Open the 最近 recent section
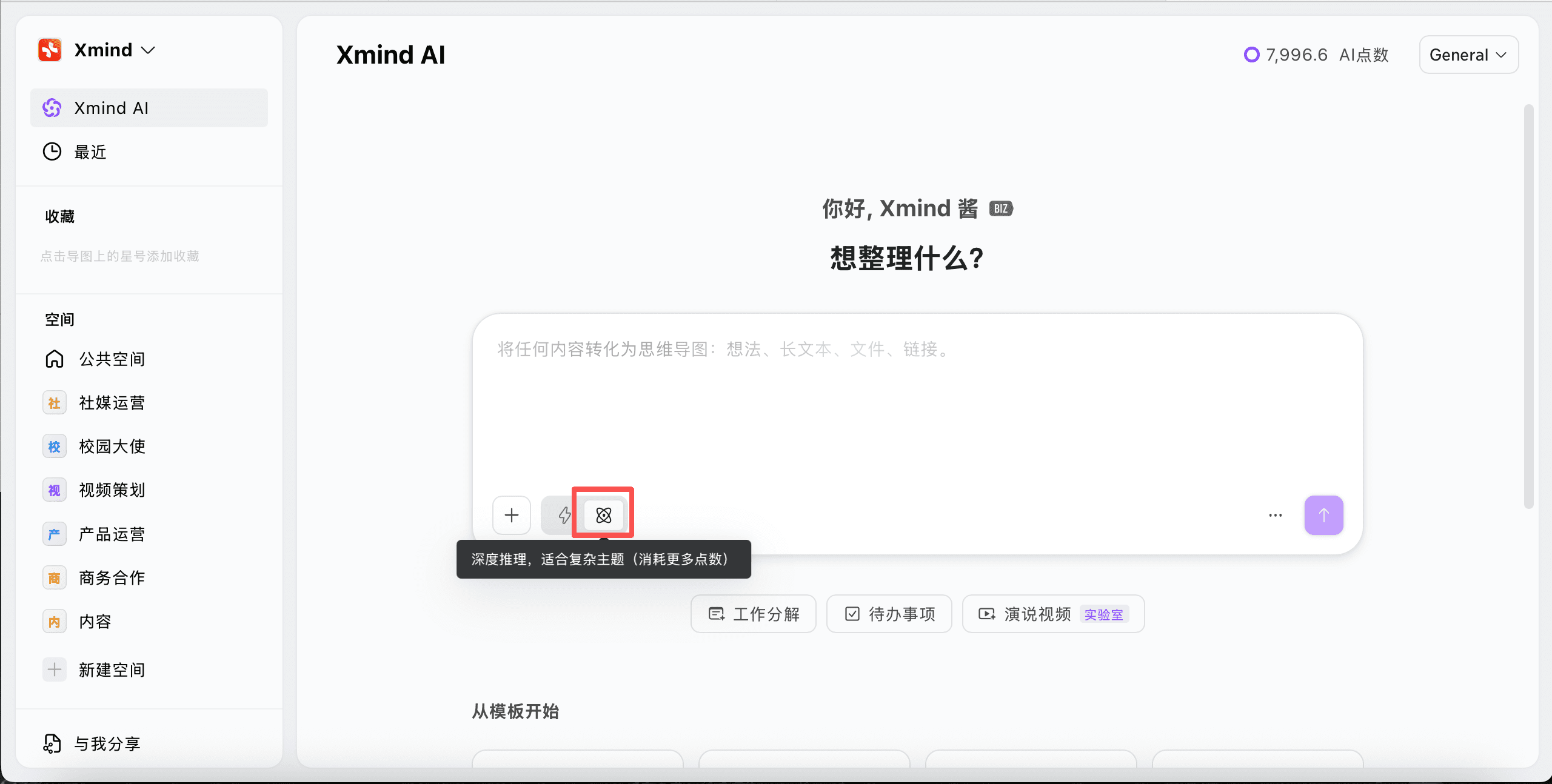Viewport: 1552px width, 784px height. [x=149, y=151]
